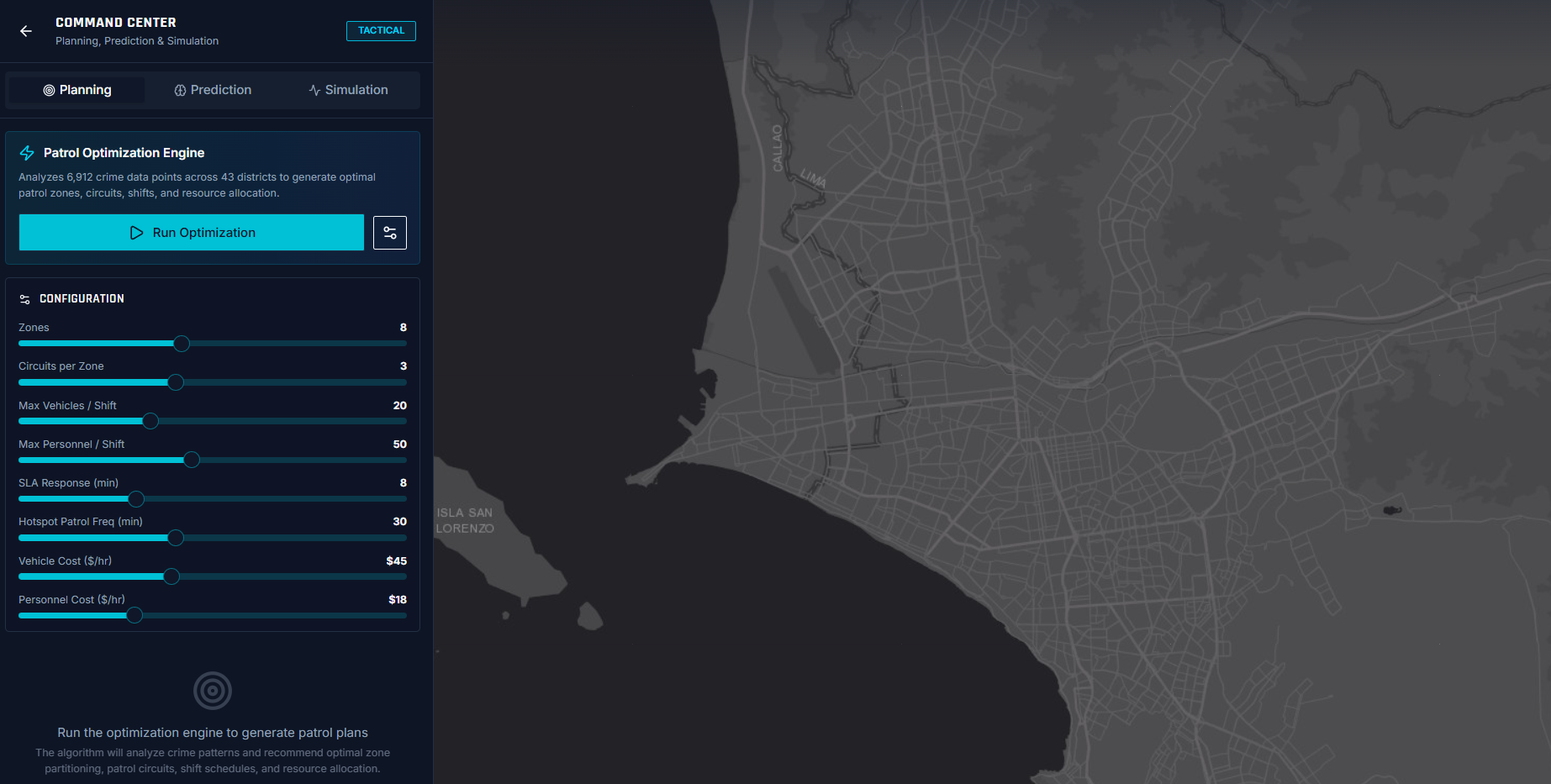The image size is (1551, 784).
Task: Click the Circuits per Zone slider handle
Action: [176, 382]
